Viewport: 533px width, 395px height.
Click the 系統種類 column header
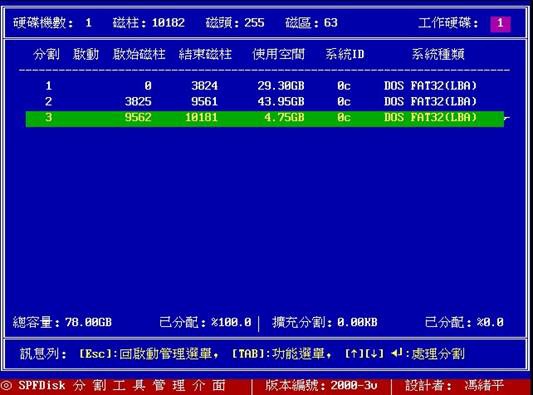coord(438,54)
